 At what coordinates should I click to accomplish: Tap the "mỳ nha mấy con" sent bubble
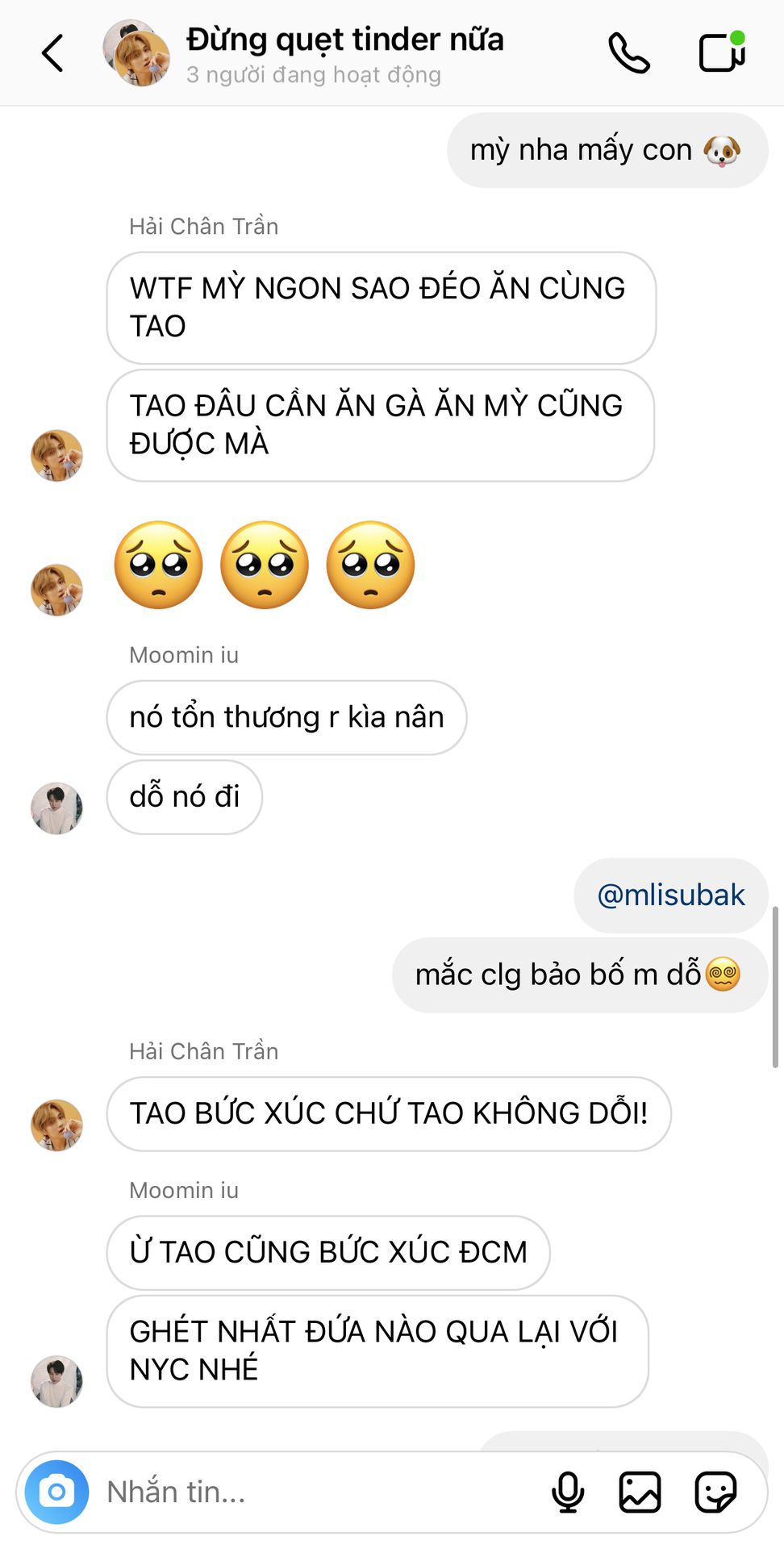[607, 150]
